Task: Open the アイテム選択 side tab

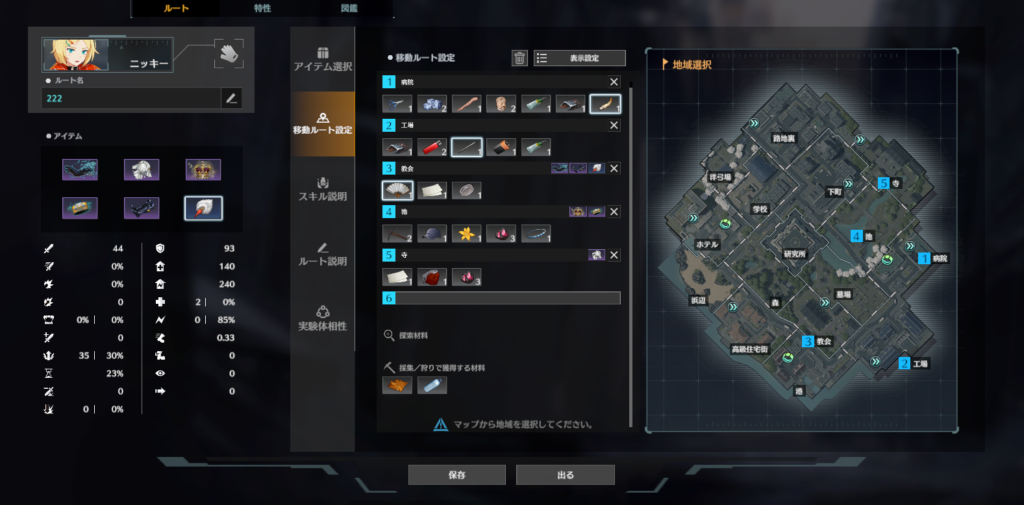Action: [x=323, y=59]
